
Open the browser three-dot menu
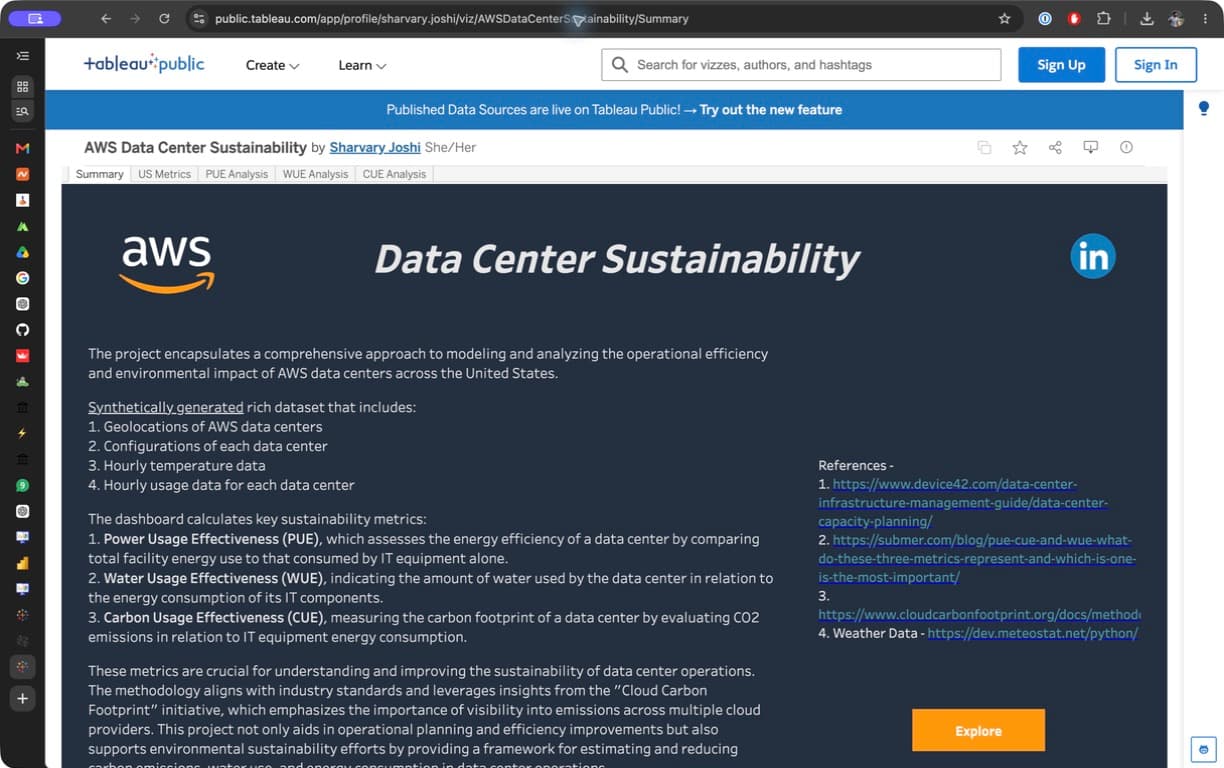[x=1205, y=19]
